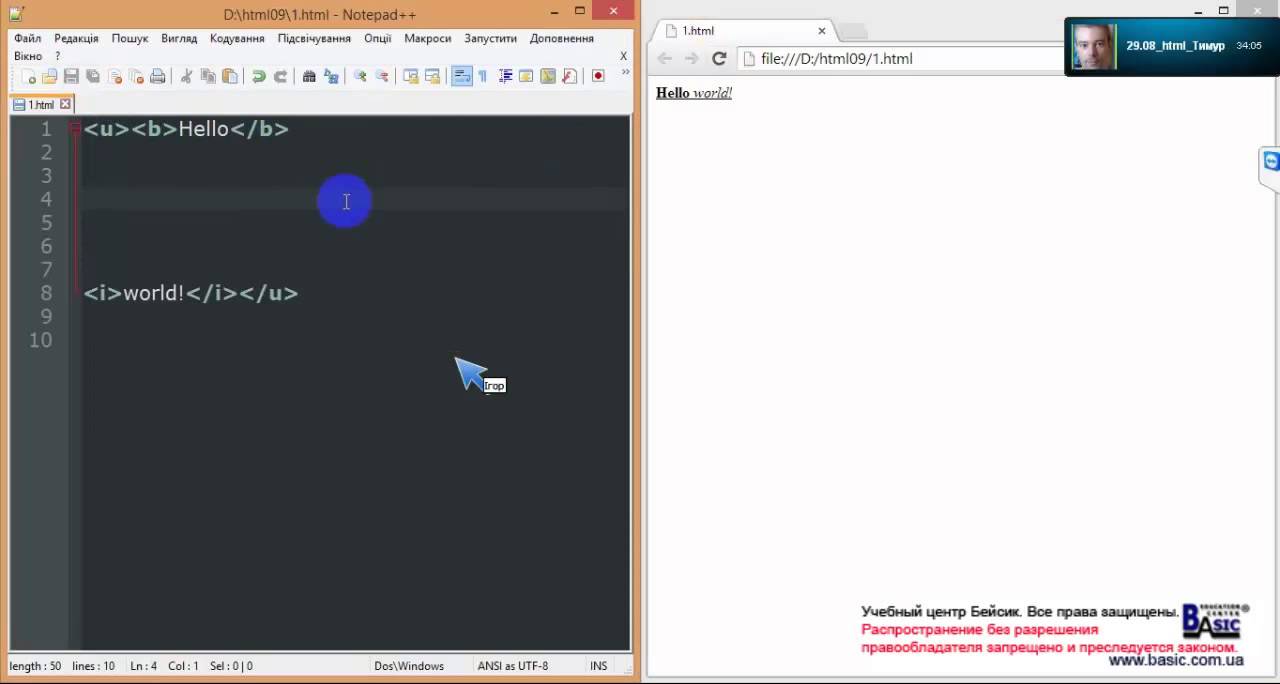Click the Close All toolbar icon
The height and width of the screenshot is (684, 1280).
pyautogui.click(x=136, y=76)
